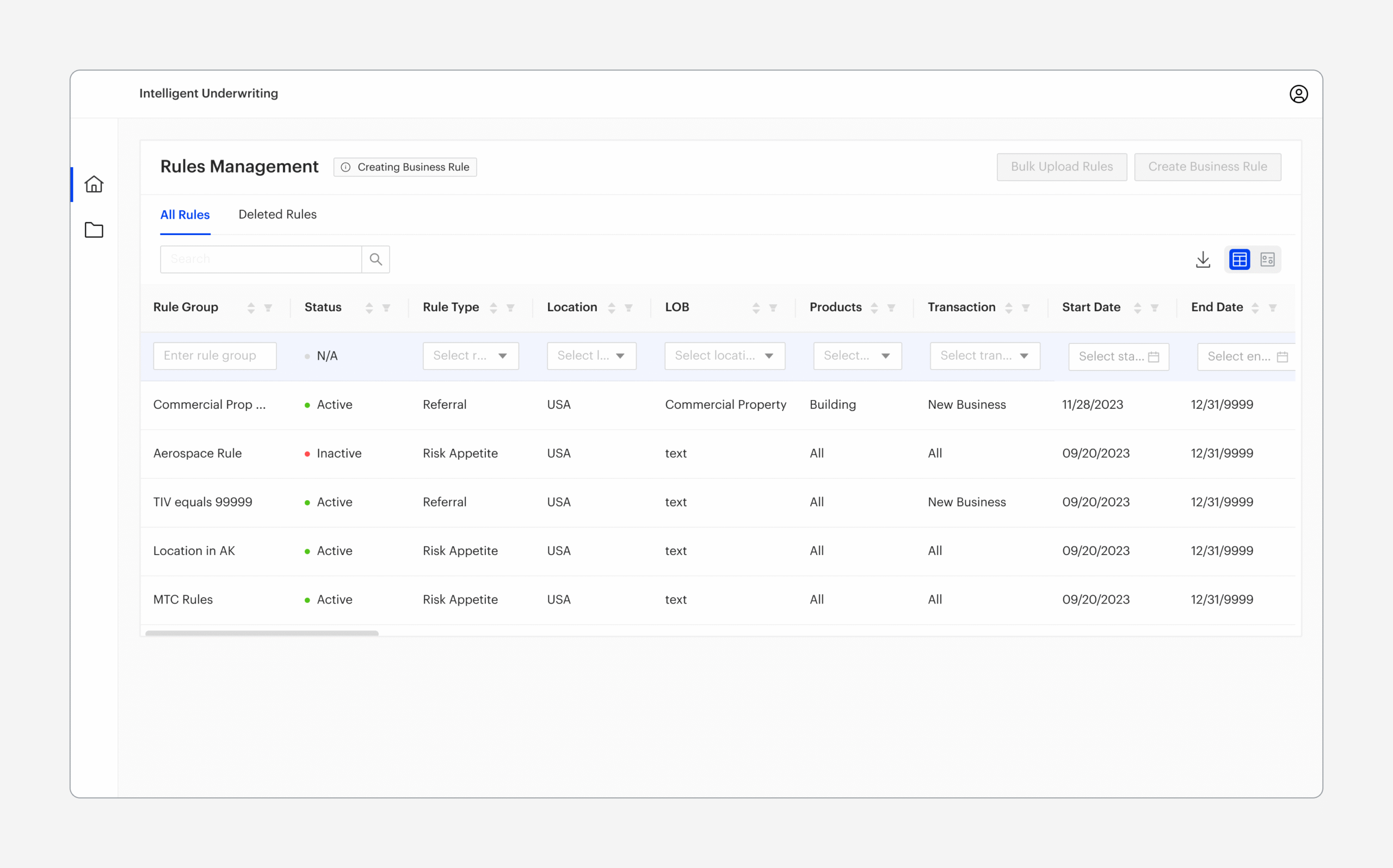Open the Status column filter icon
The height and width of the screenshot is (868, 1393).
(386, 307)
